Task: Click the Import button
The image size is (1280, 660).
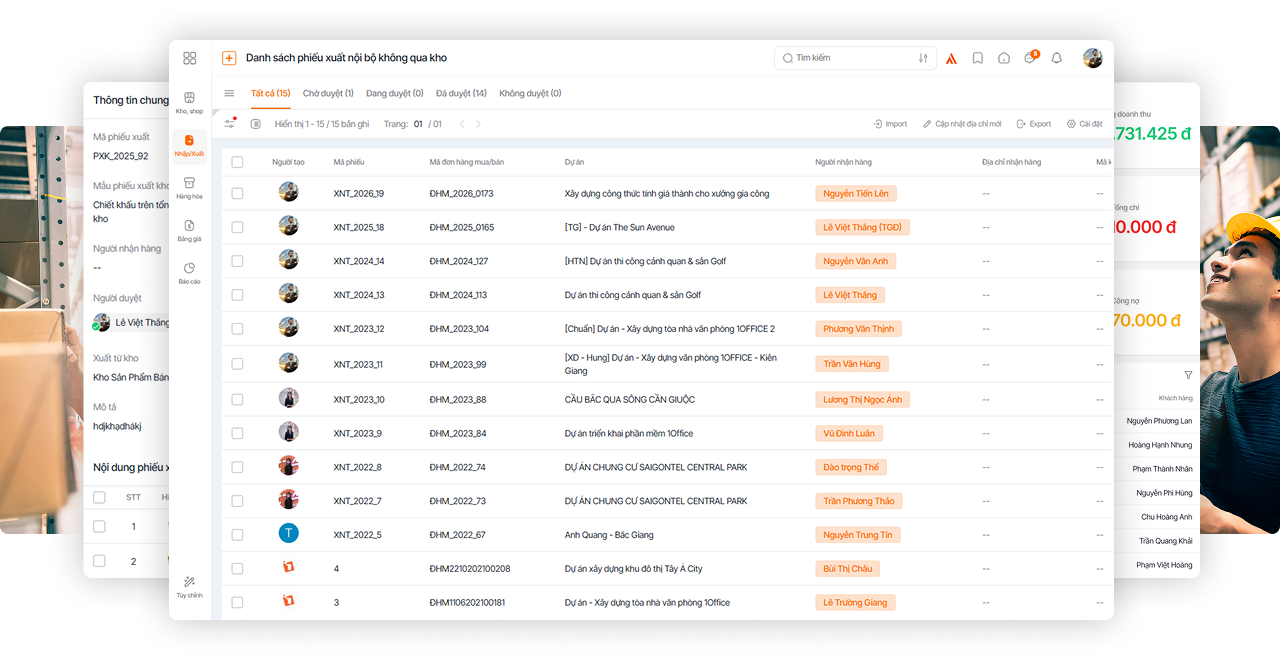Action: click(890, 124)
